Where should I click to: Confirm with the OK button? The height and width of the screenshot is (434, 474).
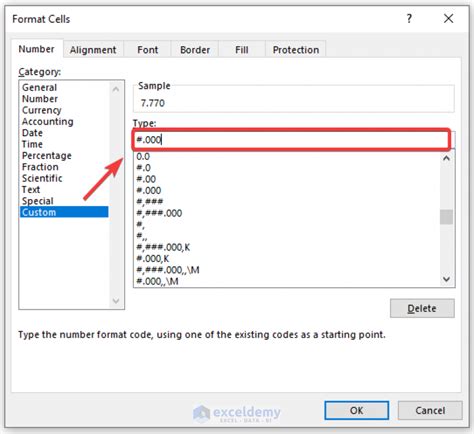pos(357,410)
